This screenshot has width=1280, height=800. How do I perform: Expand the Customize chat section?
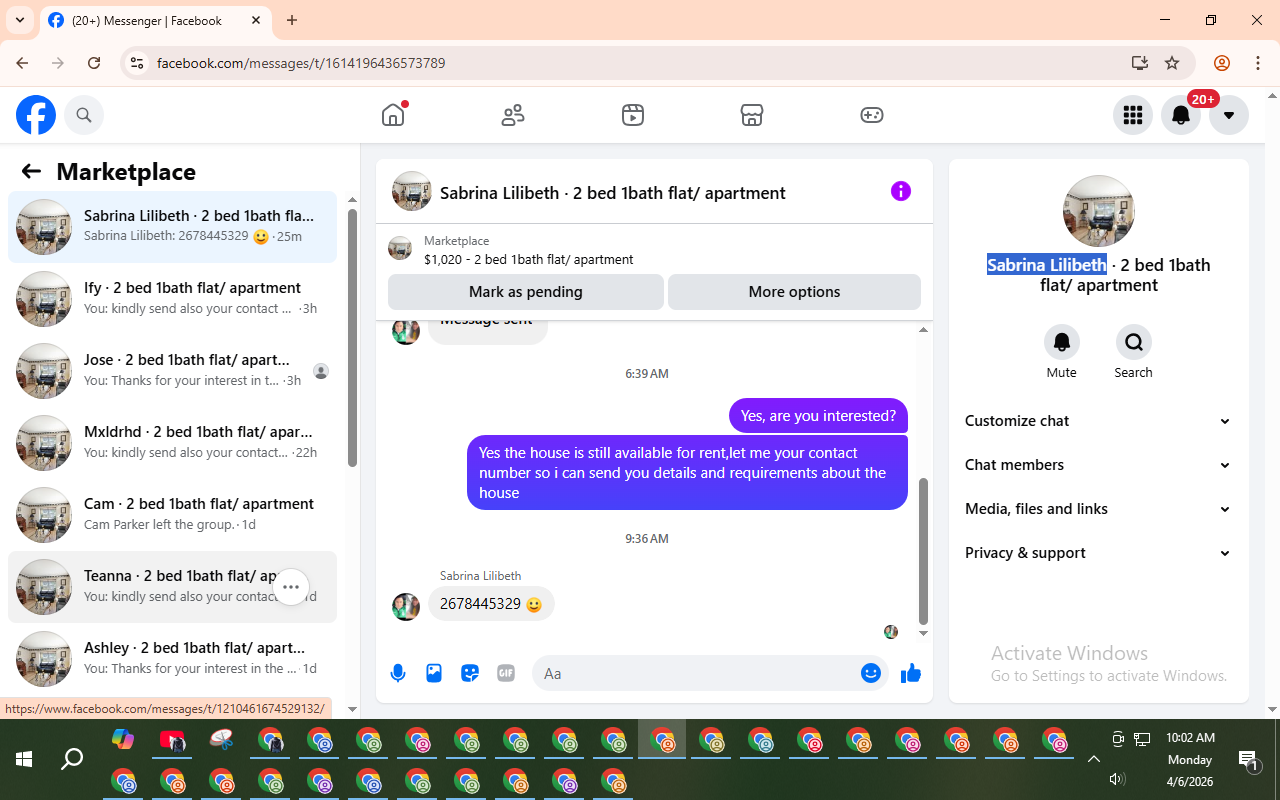[x=1097, y=421]
